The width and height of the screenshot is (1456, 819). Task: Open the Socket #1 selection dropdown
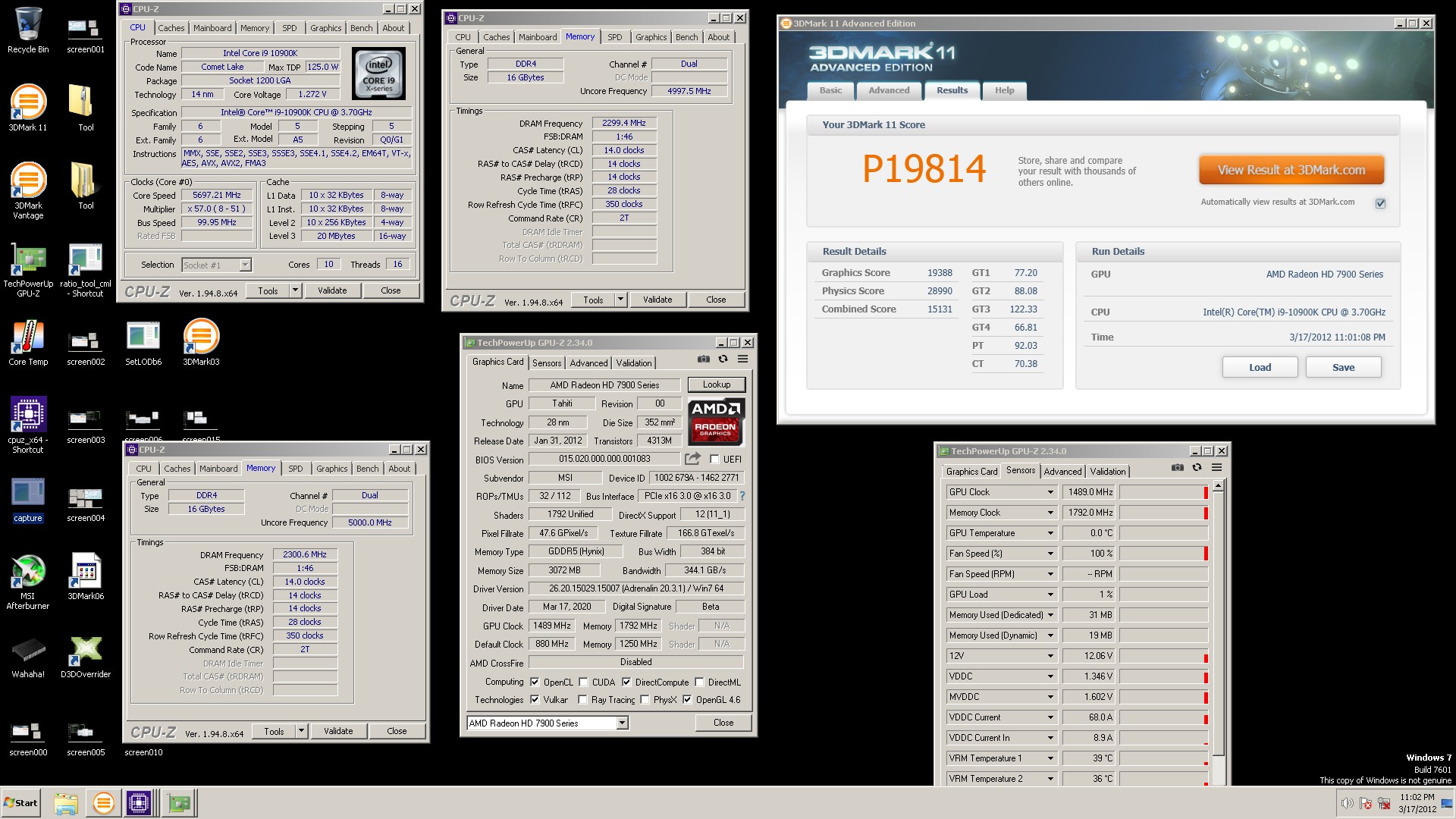pos(217,265)
